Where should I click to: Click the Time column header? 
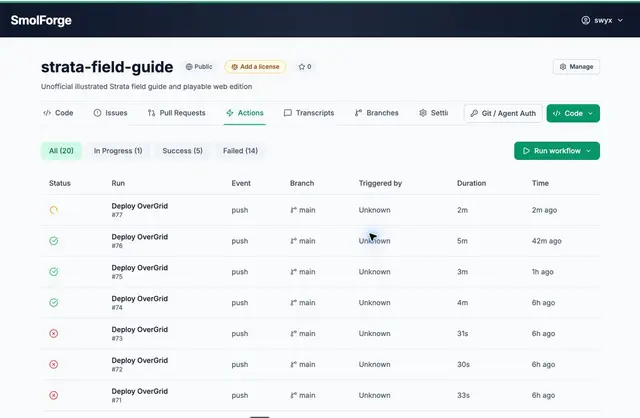(540, 183)
